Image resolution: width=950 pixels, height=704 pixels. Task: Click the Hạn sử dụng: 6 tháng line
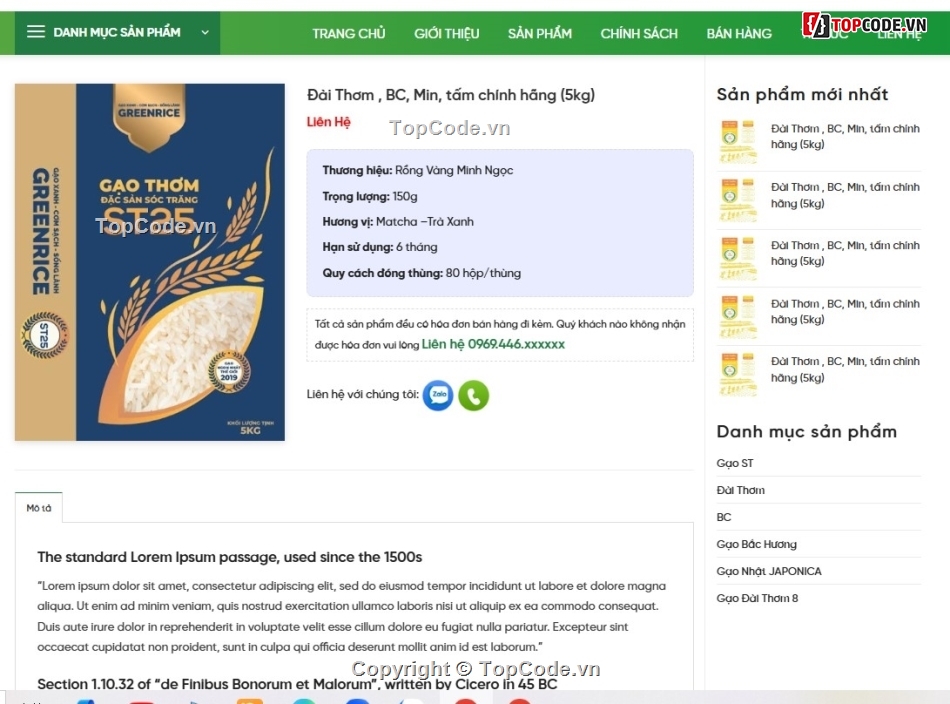(380, 247)
